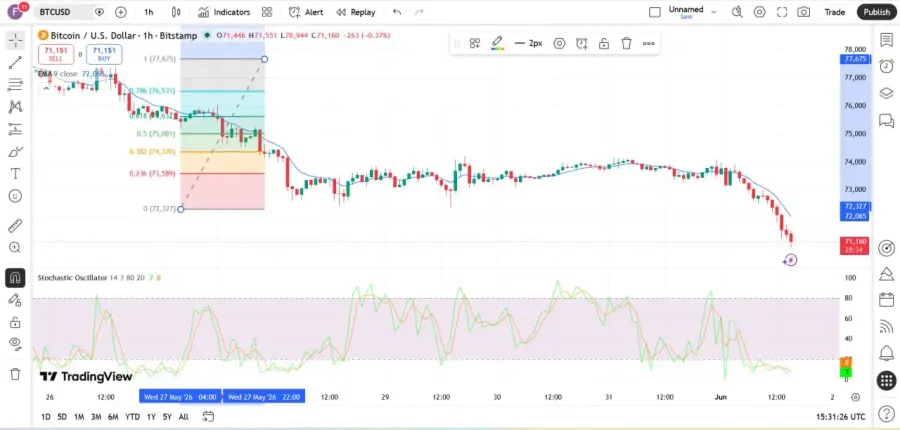Open the chats panel
This screenshot has height=430, width=900.
[x=886, y=121]
